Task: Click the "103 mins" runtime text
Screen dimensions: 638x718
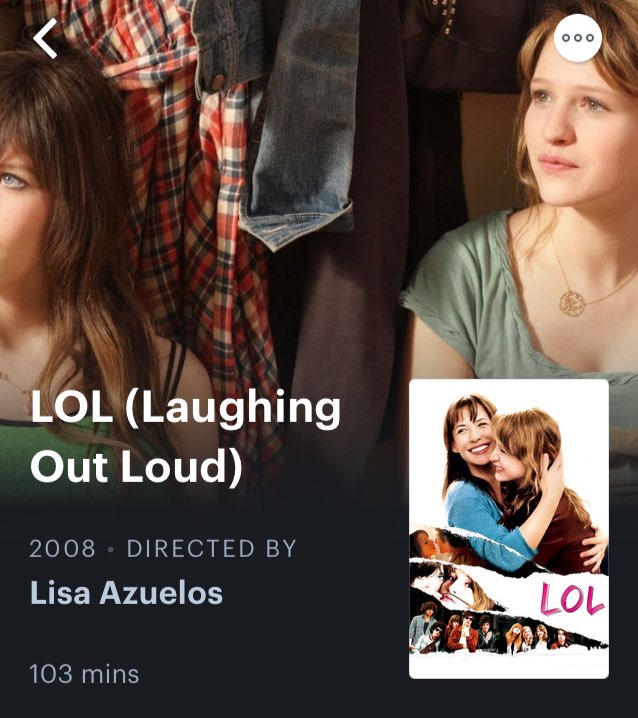Action: tap(84, 674)
